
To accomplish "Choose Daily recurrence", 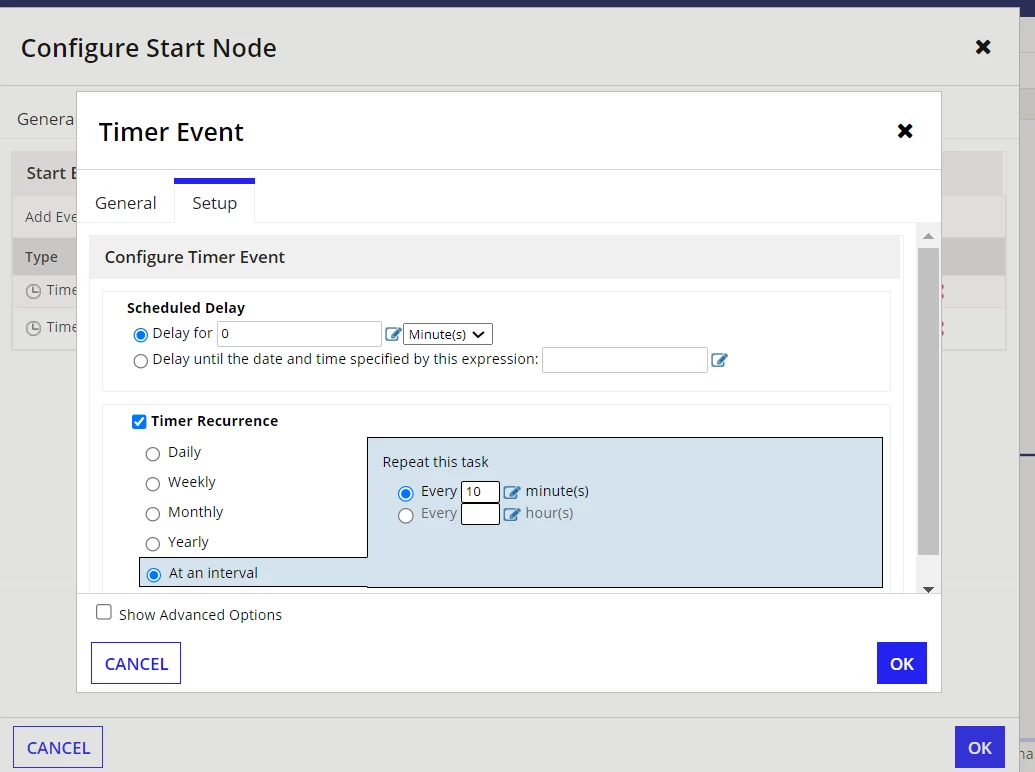I will coord(152,454).
